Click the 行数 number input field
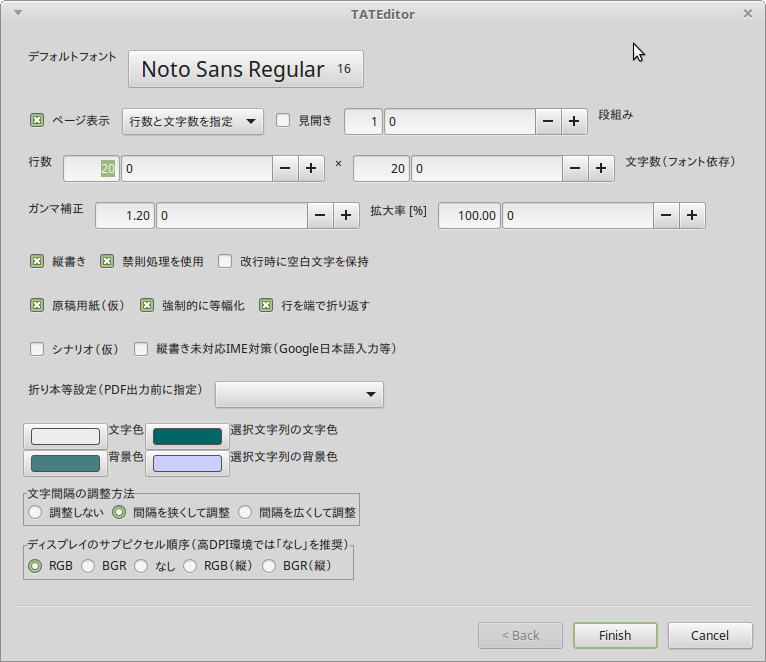Screen dimensions: 766x662 pyautogui.click(x=92, y=169)
